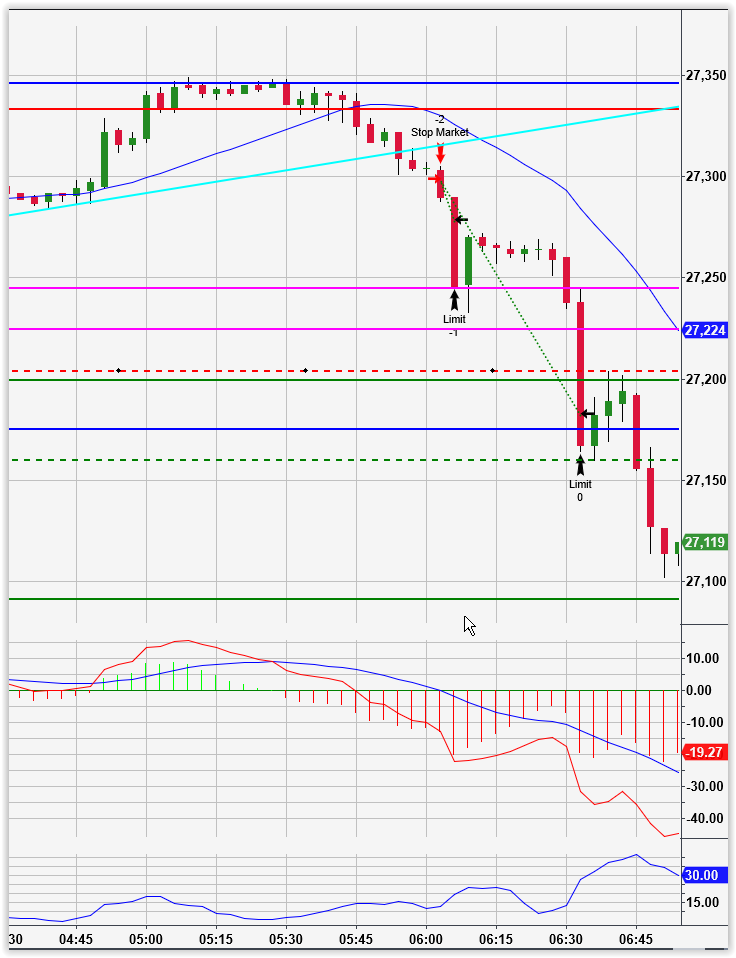Click the green 27,119 current price marker
The width and height of the screenshot is (736, 958).
(x=705, y=542)
